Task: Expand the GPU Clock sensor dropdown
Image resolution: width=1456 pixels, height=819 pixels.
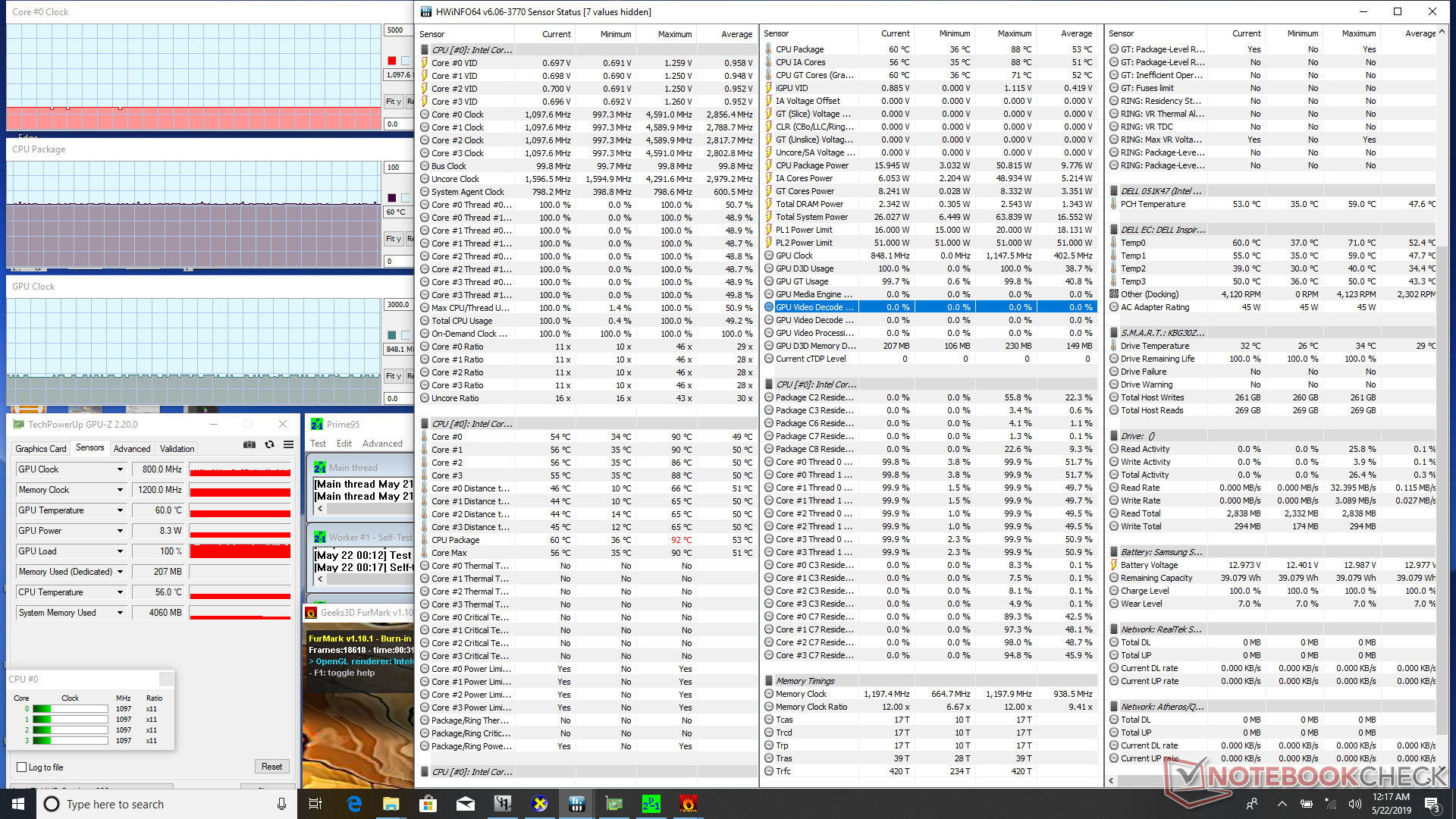Action: pyautogui.click(x=120, y=469)
